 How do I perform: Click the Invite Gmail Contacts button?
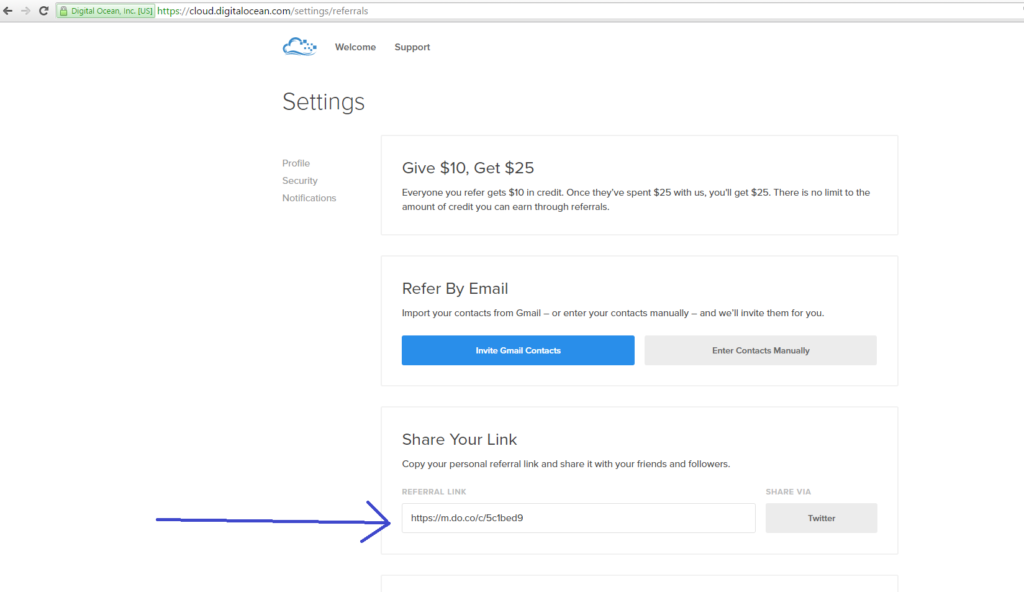point(518,350)
